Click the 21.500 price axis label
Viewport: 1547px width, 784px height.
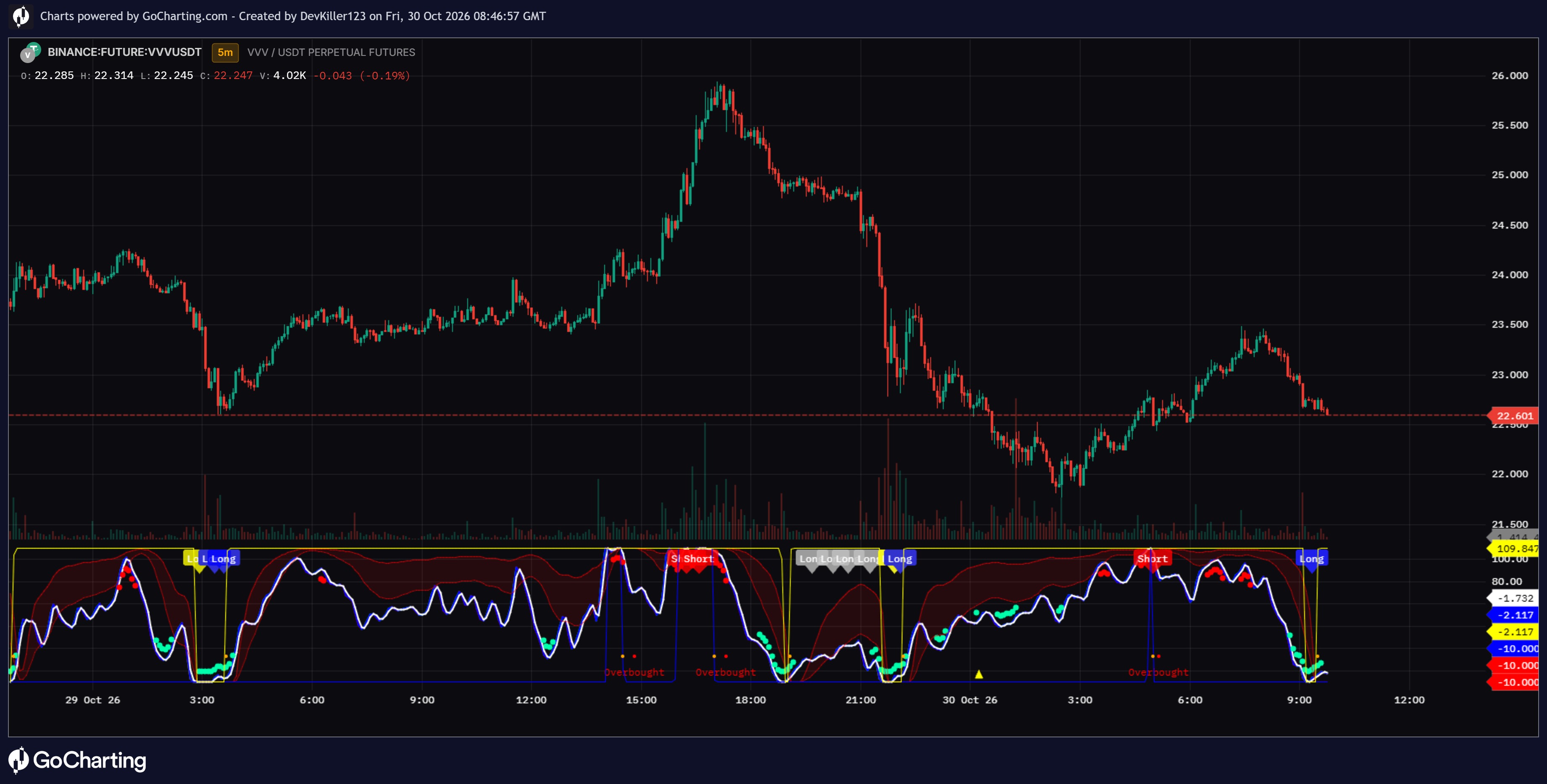tap(1510, 524)
